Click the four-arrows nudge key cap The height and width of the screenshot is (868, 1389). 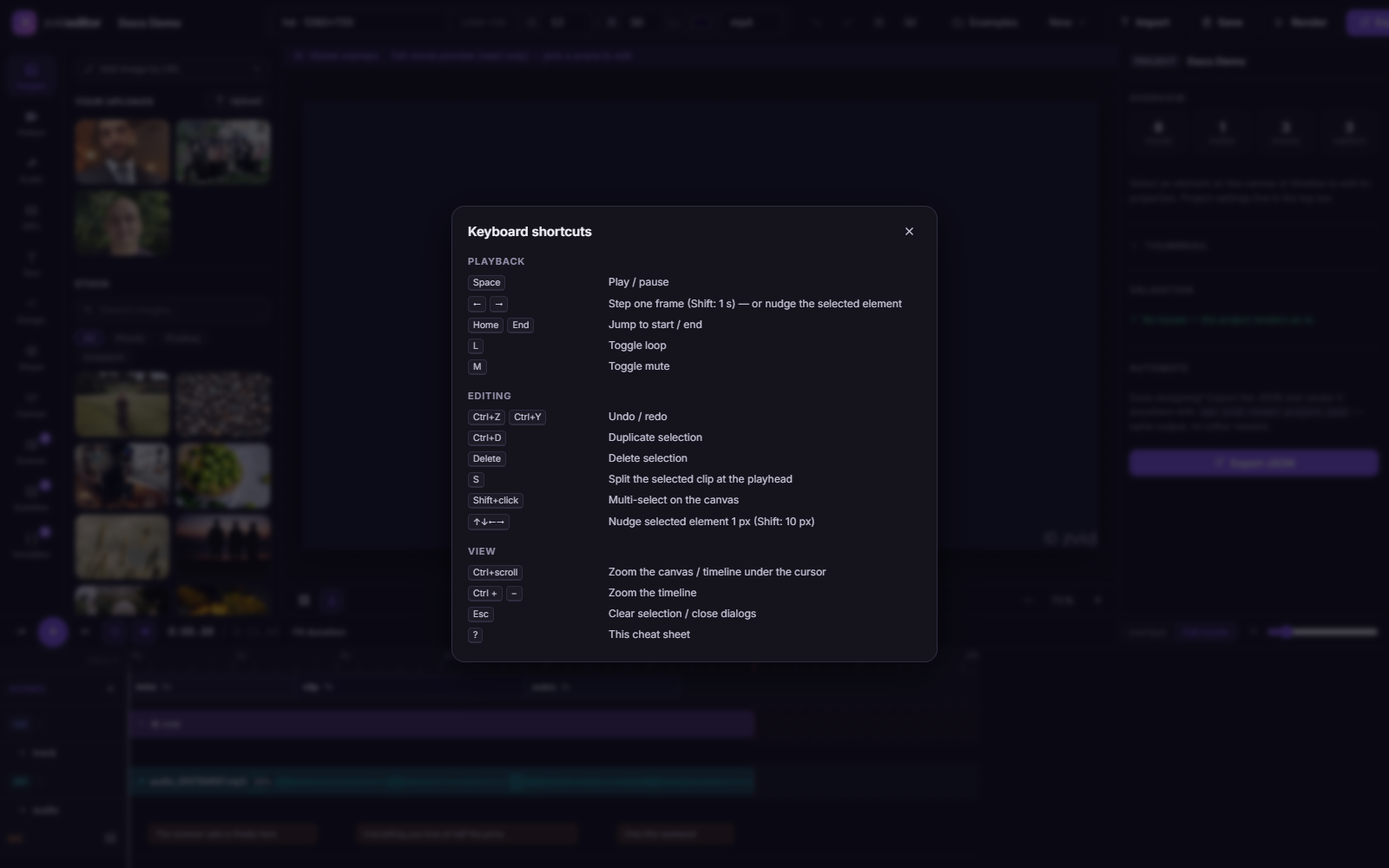click(x=488, y=523)
